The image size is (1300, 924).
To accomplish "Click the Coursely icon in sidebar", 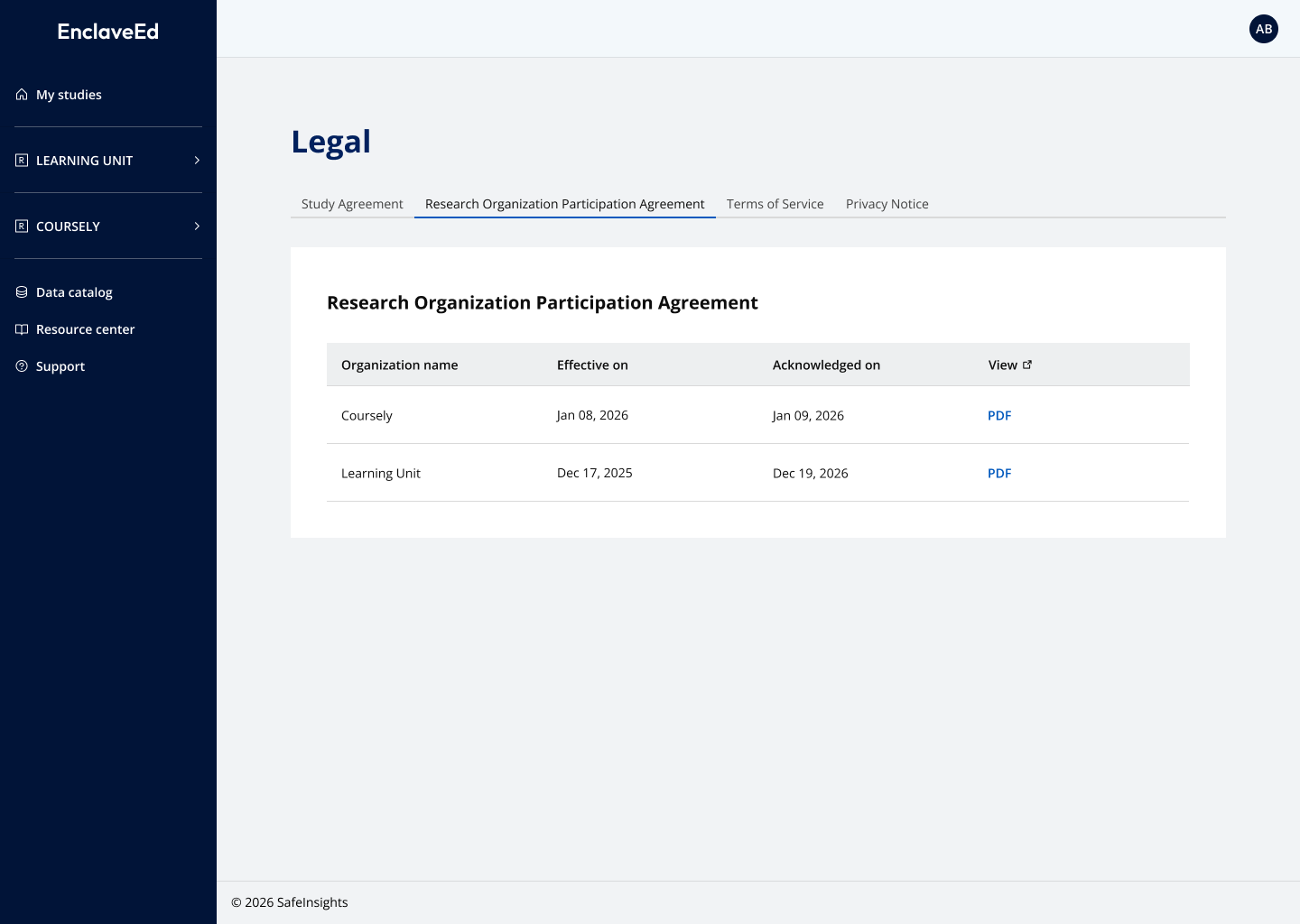I will 22,226.
